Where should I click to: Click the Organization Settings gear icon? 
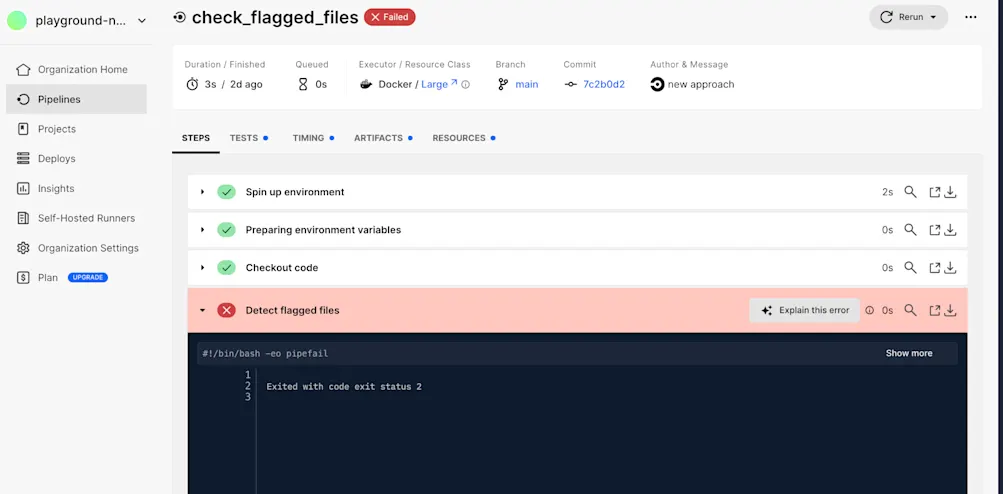(x=23, y=248)
